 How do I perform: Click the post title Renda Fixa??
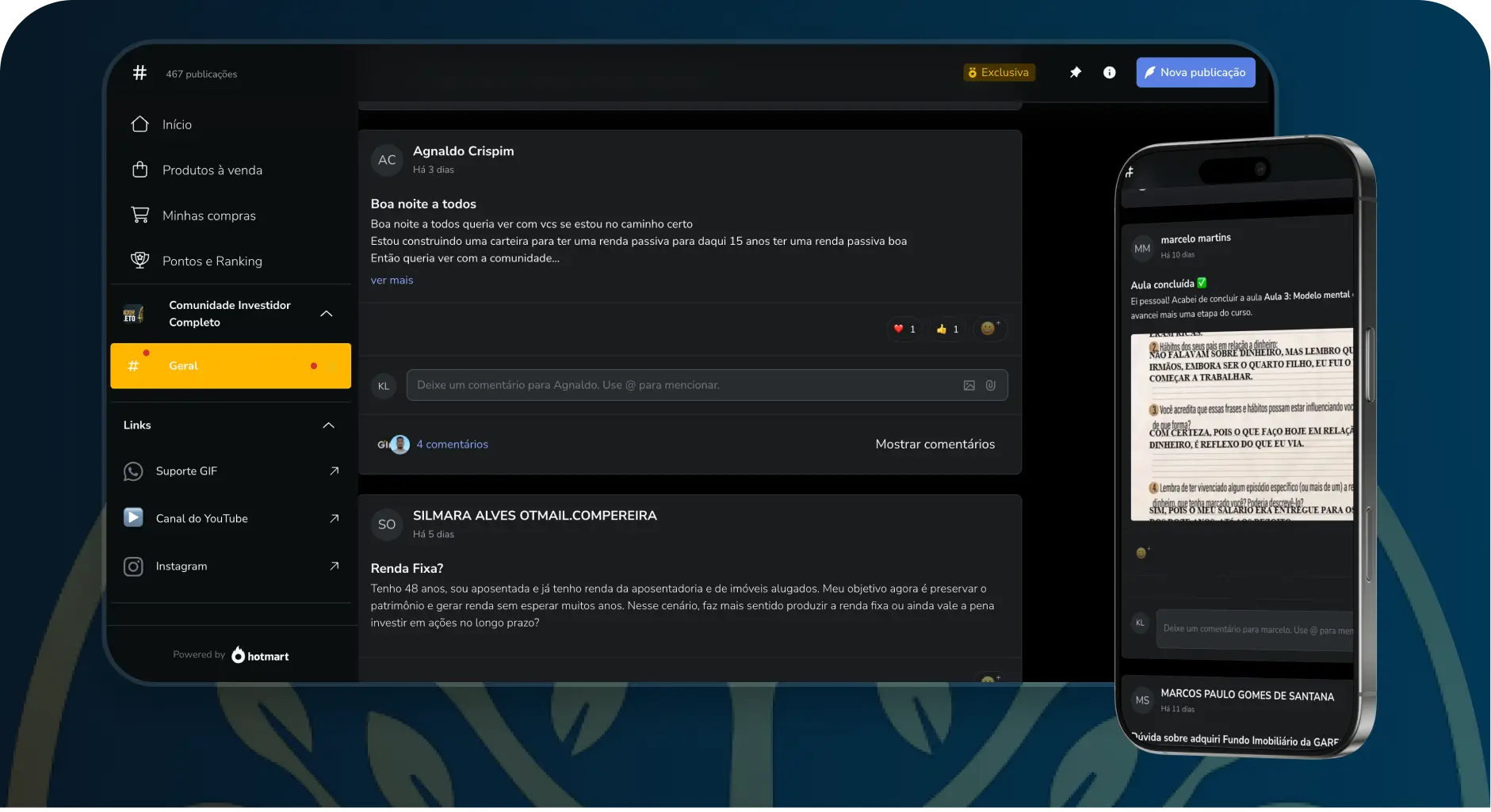point(407,569)
